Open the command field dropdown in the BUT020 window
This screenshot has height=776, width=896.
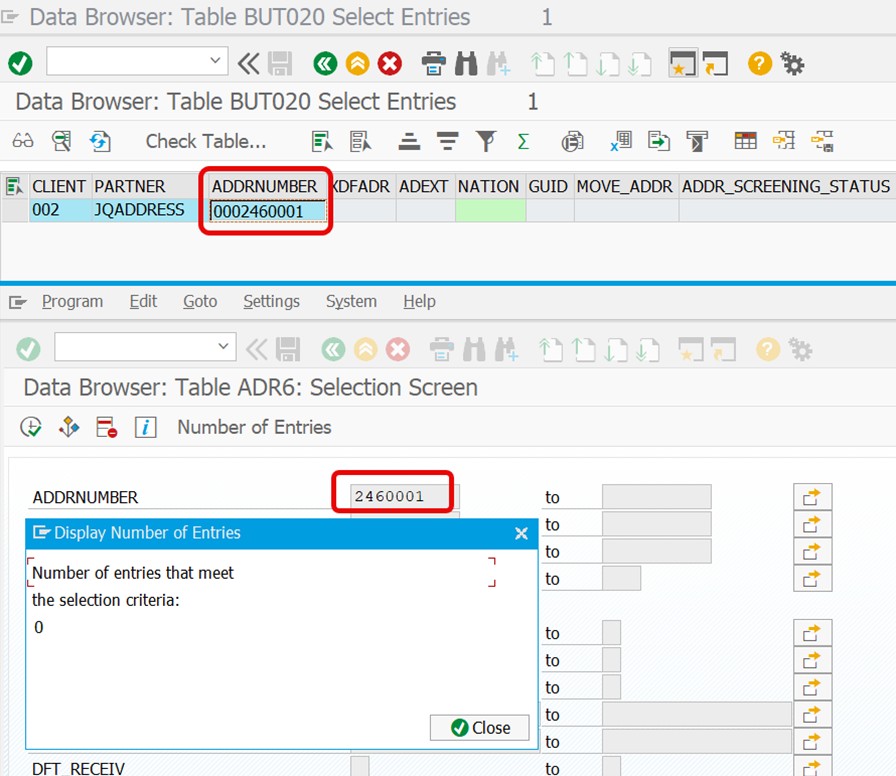click(215, 61)
